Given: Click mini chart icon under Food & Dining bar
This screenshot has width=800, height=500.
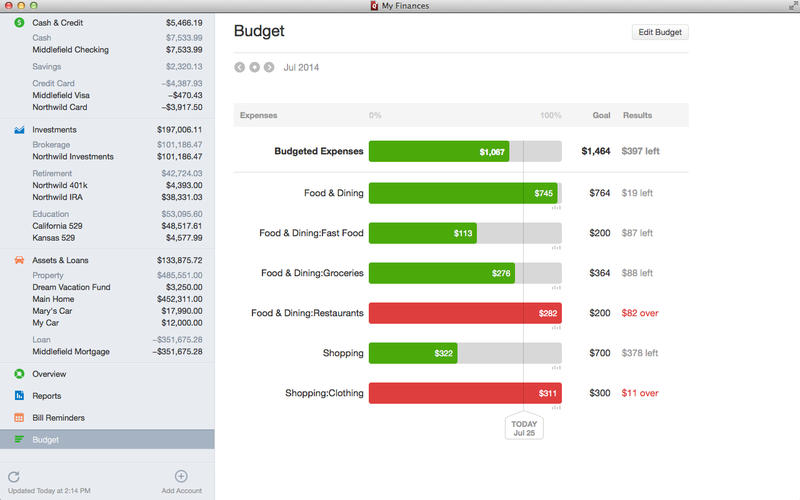Looking at the screenshot, I should coord(556,208).
